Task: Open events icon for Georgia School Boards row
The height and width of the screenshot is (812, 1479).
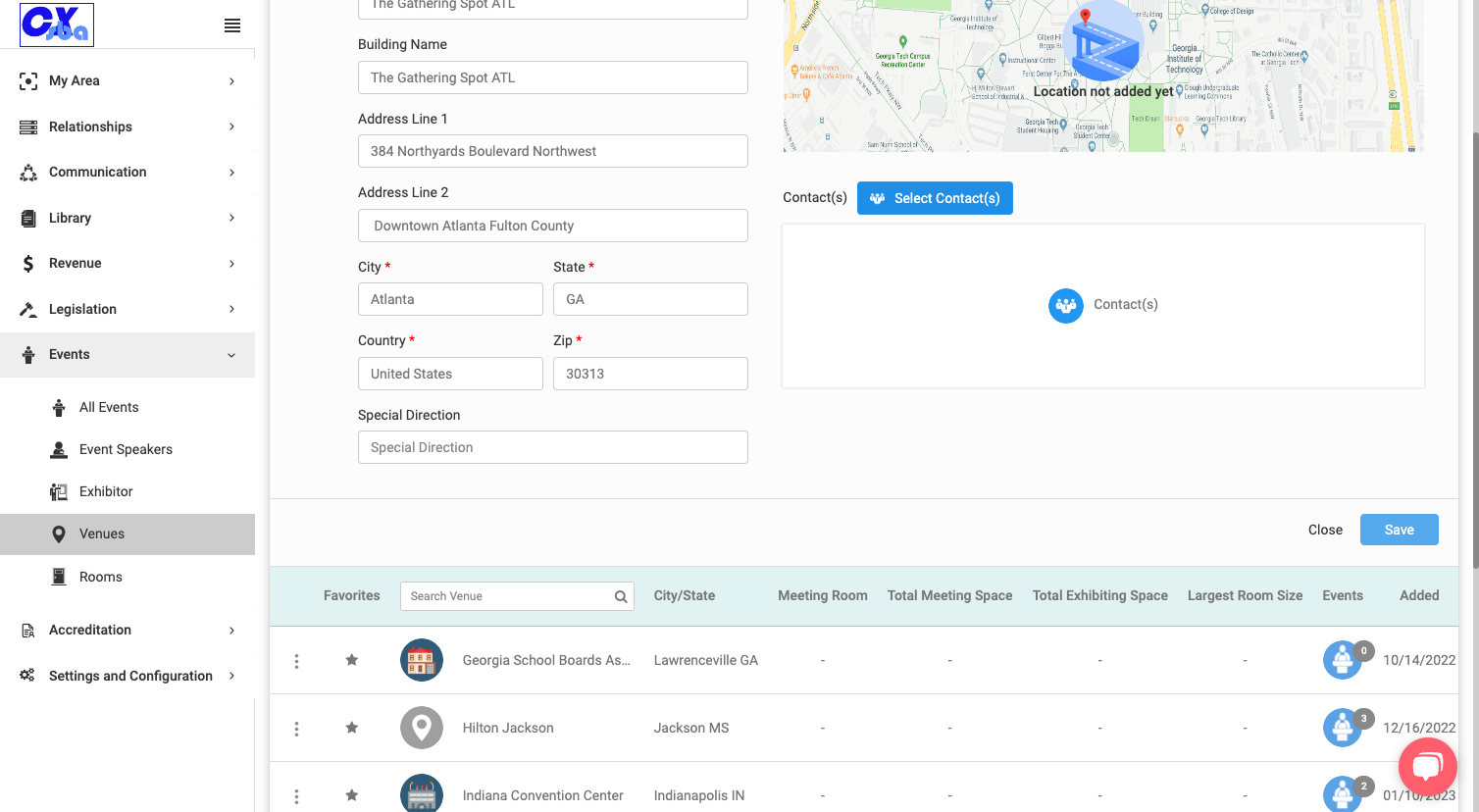Action: pos(1343,660)
